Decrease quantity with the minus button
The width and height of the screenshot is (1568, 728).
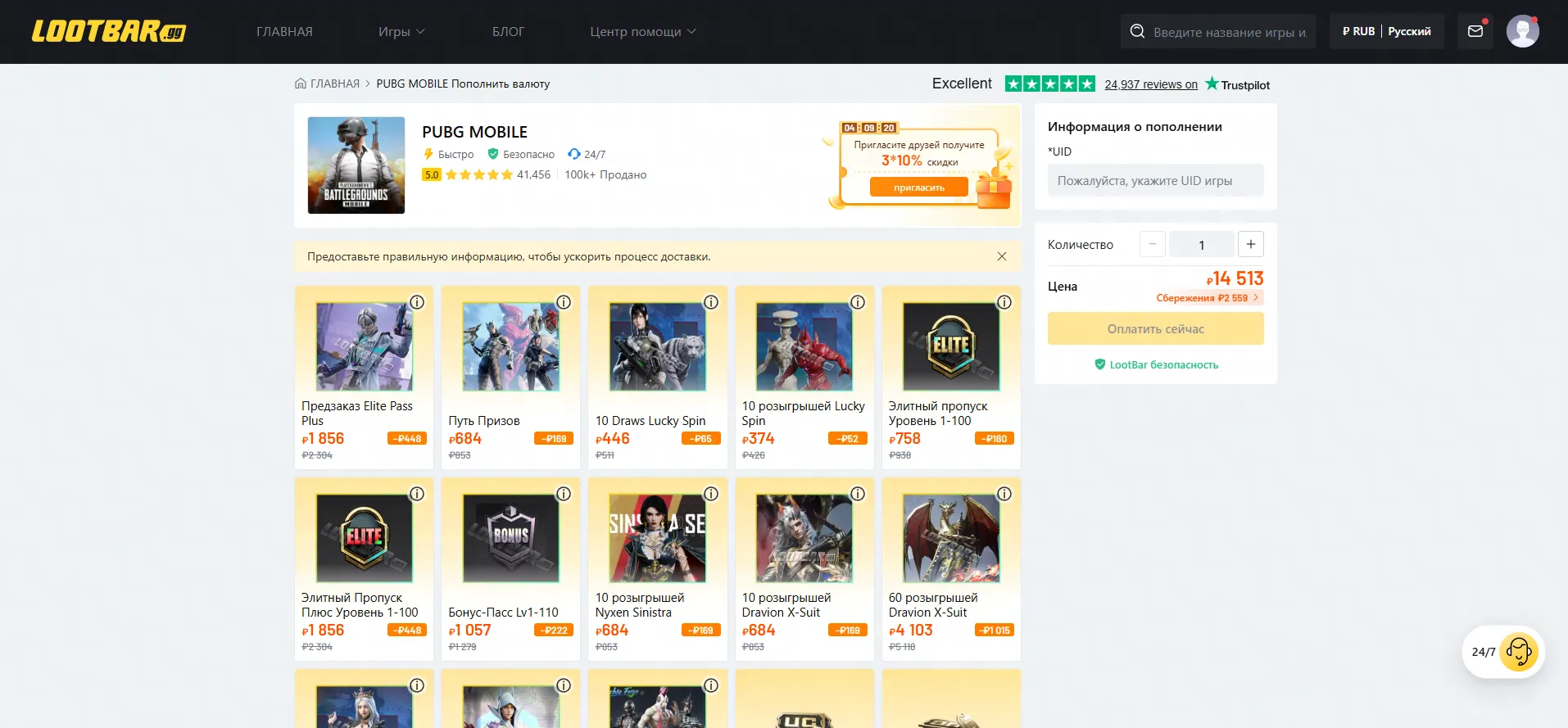1153,244
